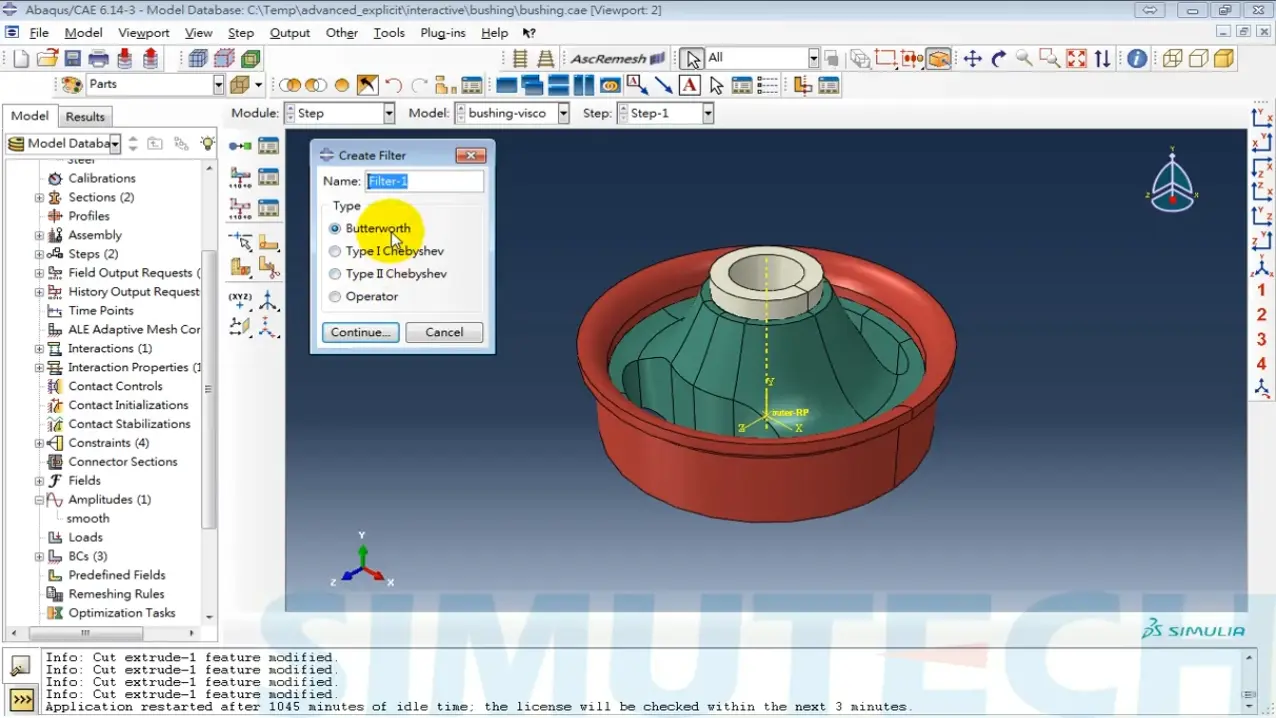This screenshot has height=718, width=1276.
Task: Open the Tools menu
Action: [x=389, y=33]
